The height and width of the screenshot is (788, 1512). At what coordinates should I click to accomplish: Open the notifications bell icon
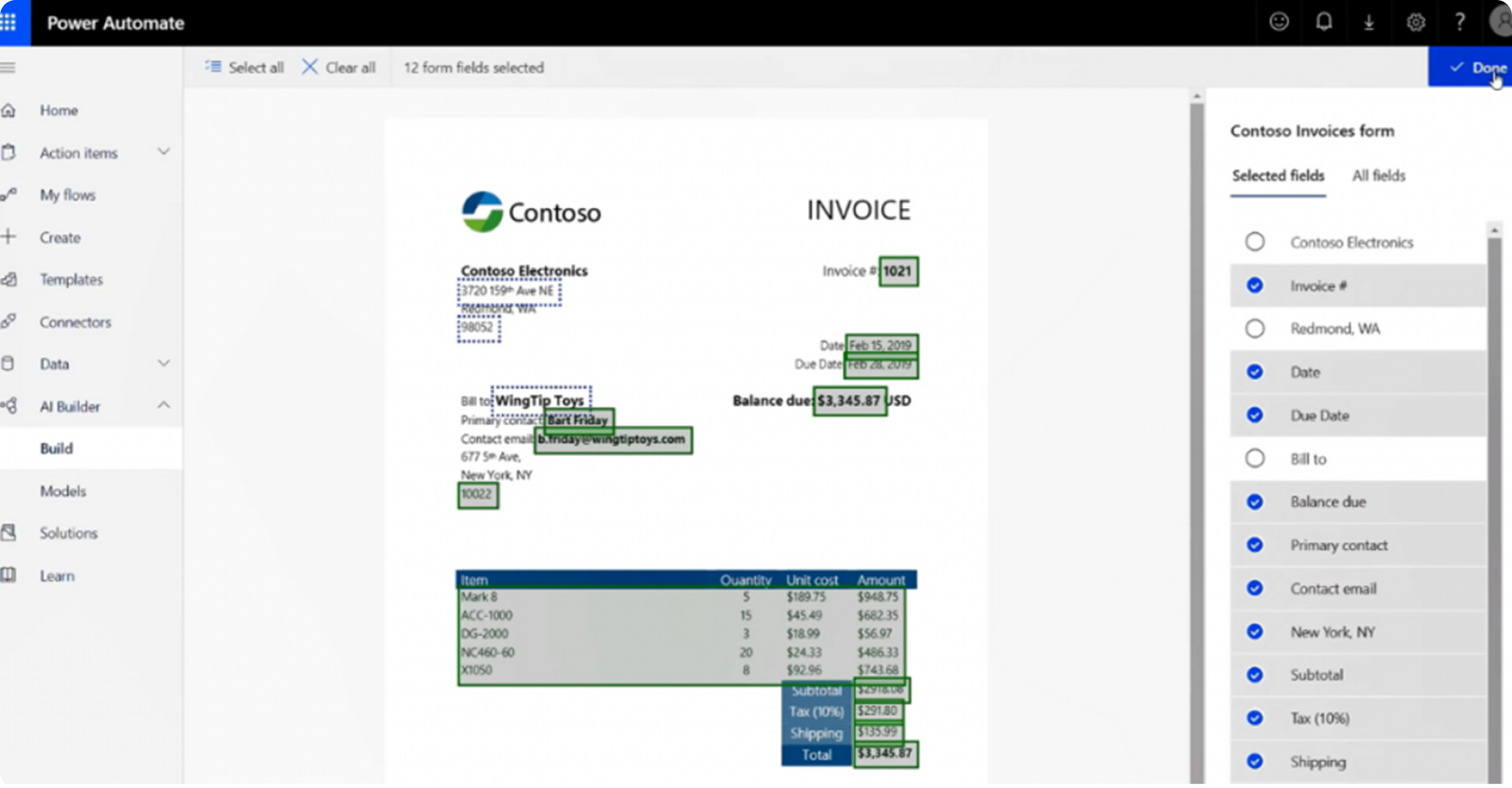click(x=1324, y=22)
